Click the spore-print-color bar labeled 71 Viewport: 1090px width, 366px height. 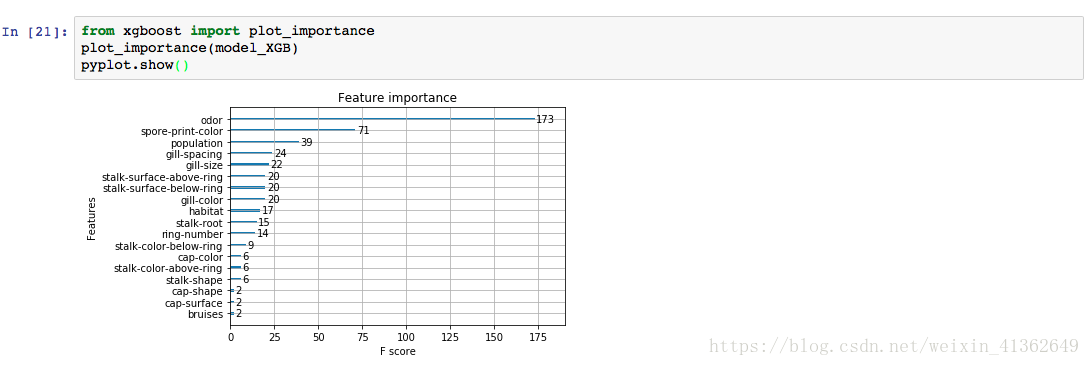click(293, 130)
